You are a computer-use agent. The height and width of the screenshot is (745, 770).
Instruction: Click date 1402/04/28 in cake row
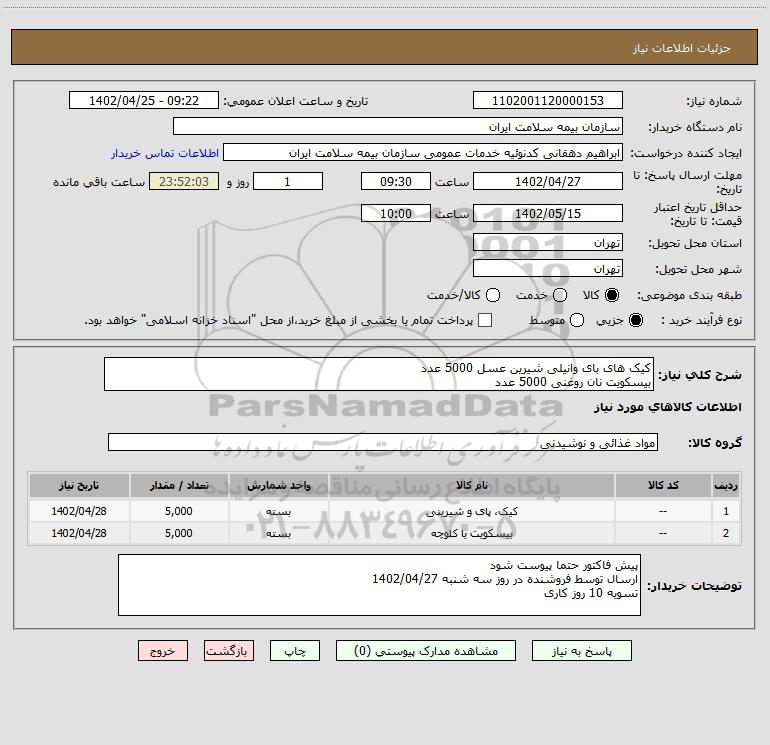pyautogui.click(x=79, y=511)
